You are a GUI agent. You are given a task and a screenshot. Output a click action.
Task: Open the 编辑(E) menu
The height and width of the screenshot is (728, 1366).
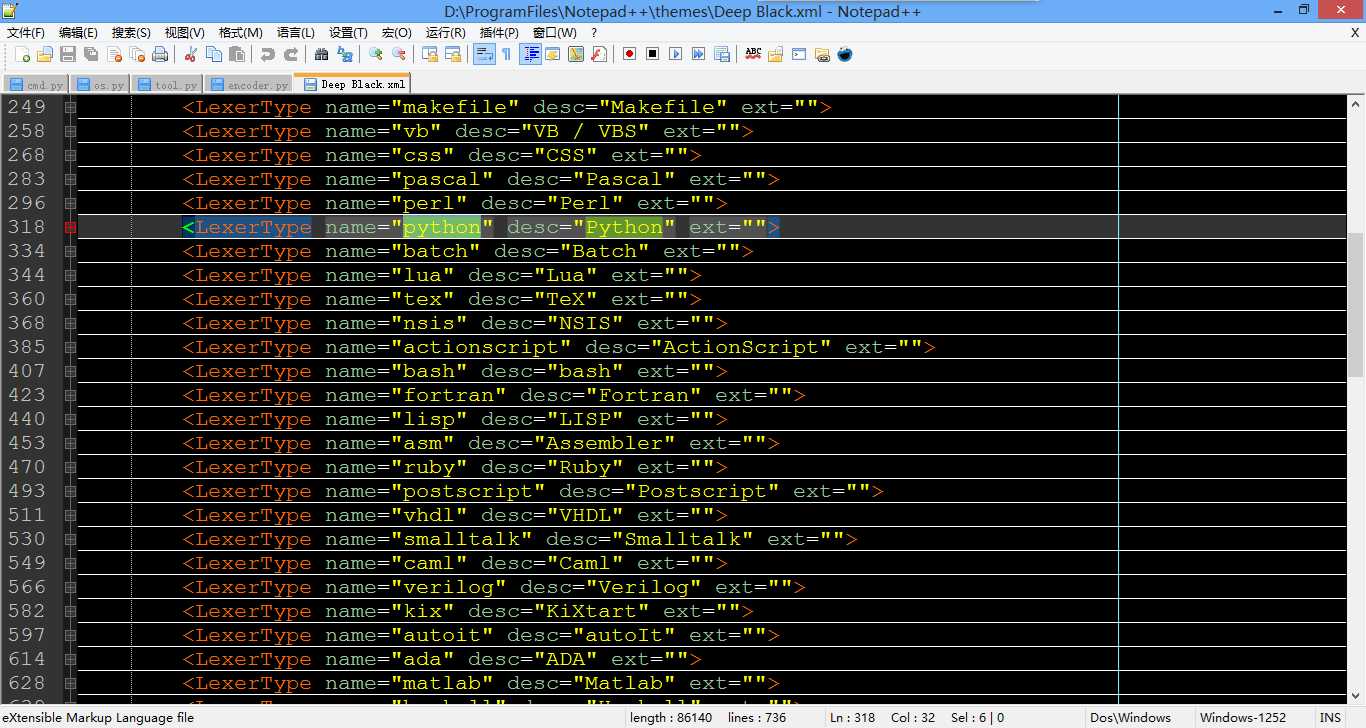(x=78, y=33)
